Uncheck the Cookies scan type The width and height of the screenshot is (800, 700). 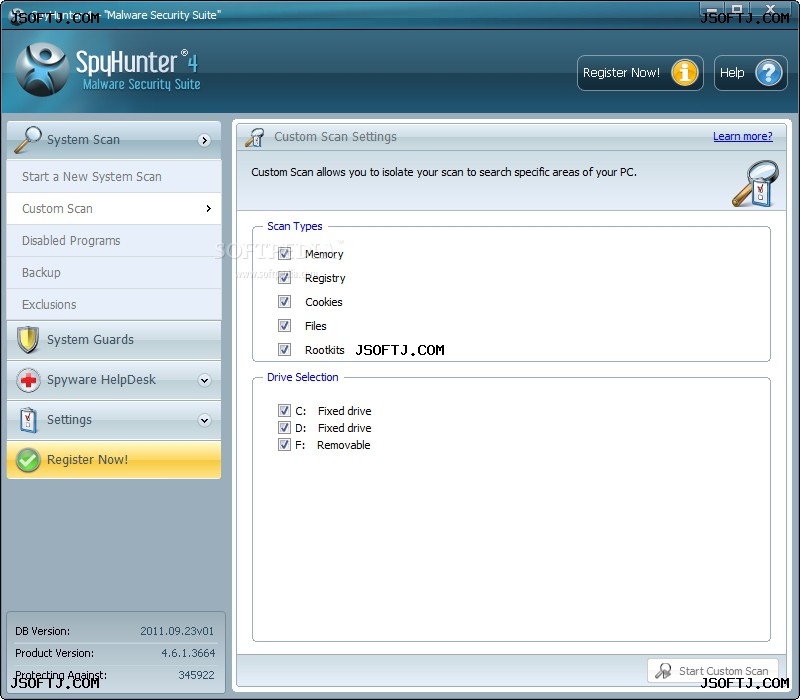284,302
